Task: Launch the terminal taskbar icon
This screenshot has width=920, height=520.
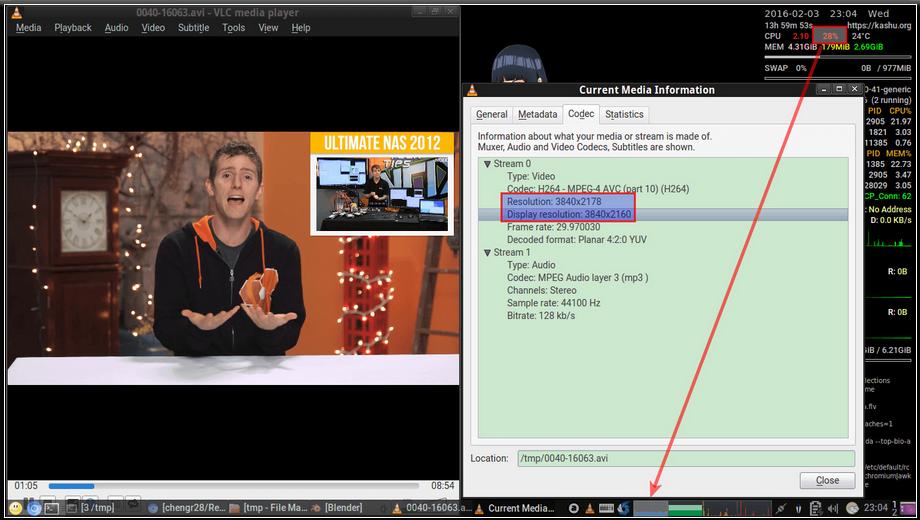Action: 52,508
